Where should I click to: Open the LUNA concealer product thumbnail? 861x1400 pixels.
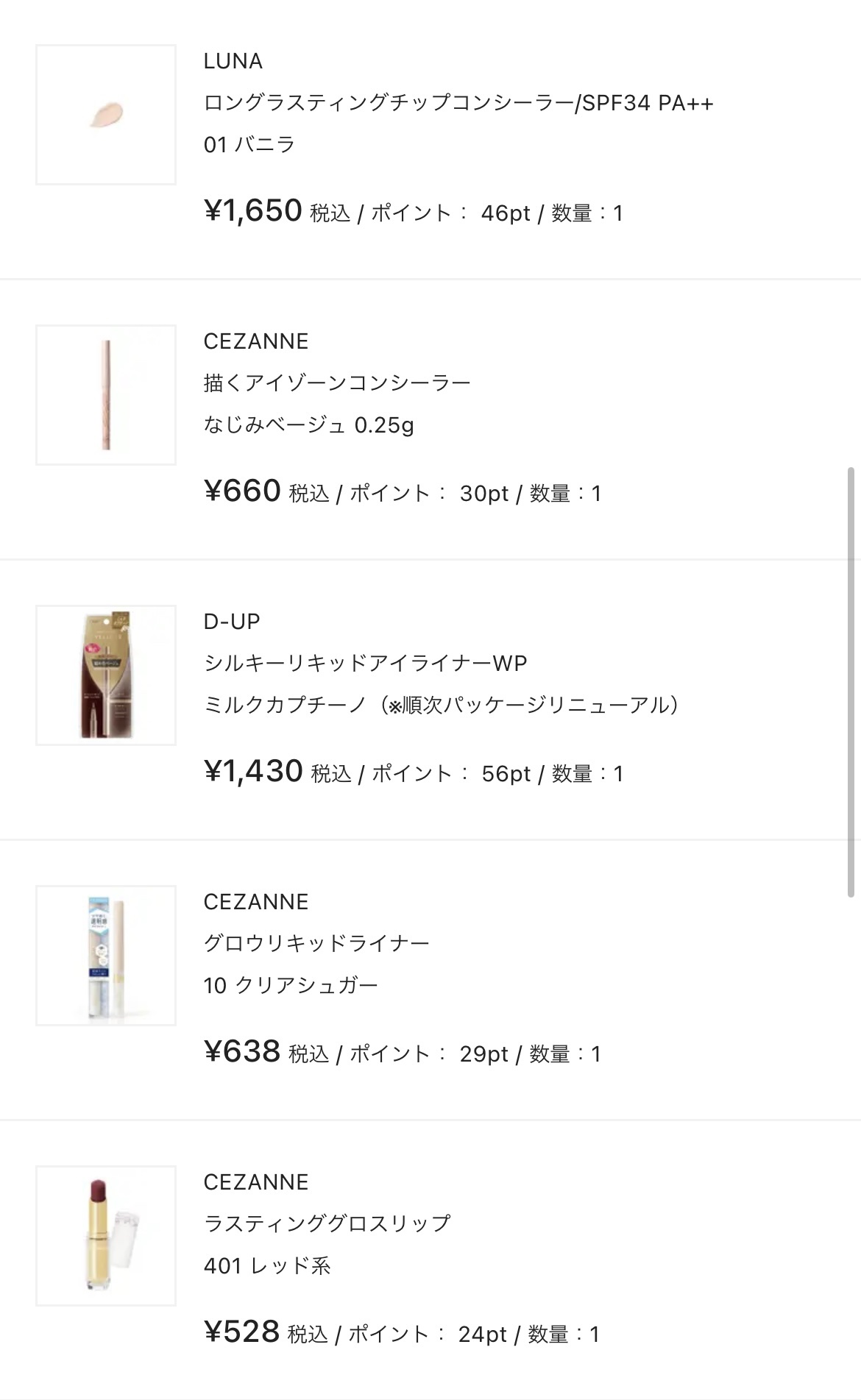click(x=106, y=112)
